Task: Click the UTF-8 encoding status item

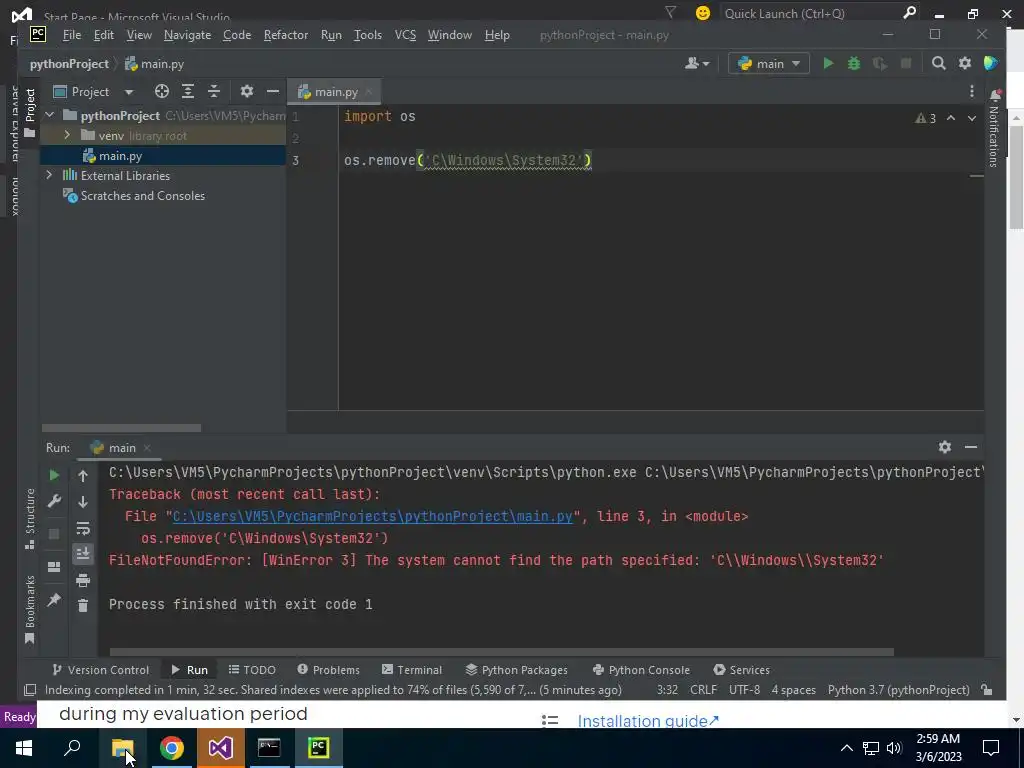Action: click(744, 690)
